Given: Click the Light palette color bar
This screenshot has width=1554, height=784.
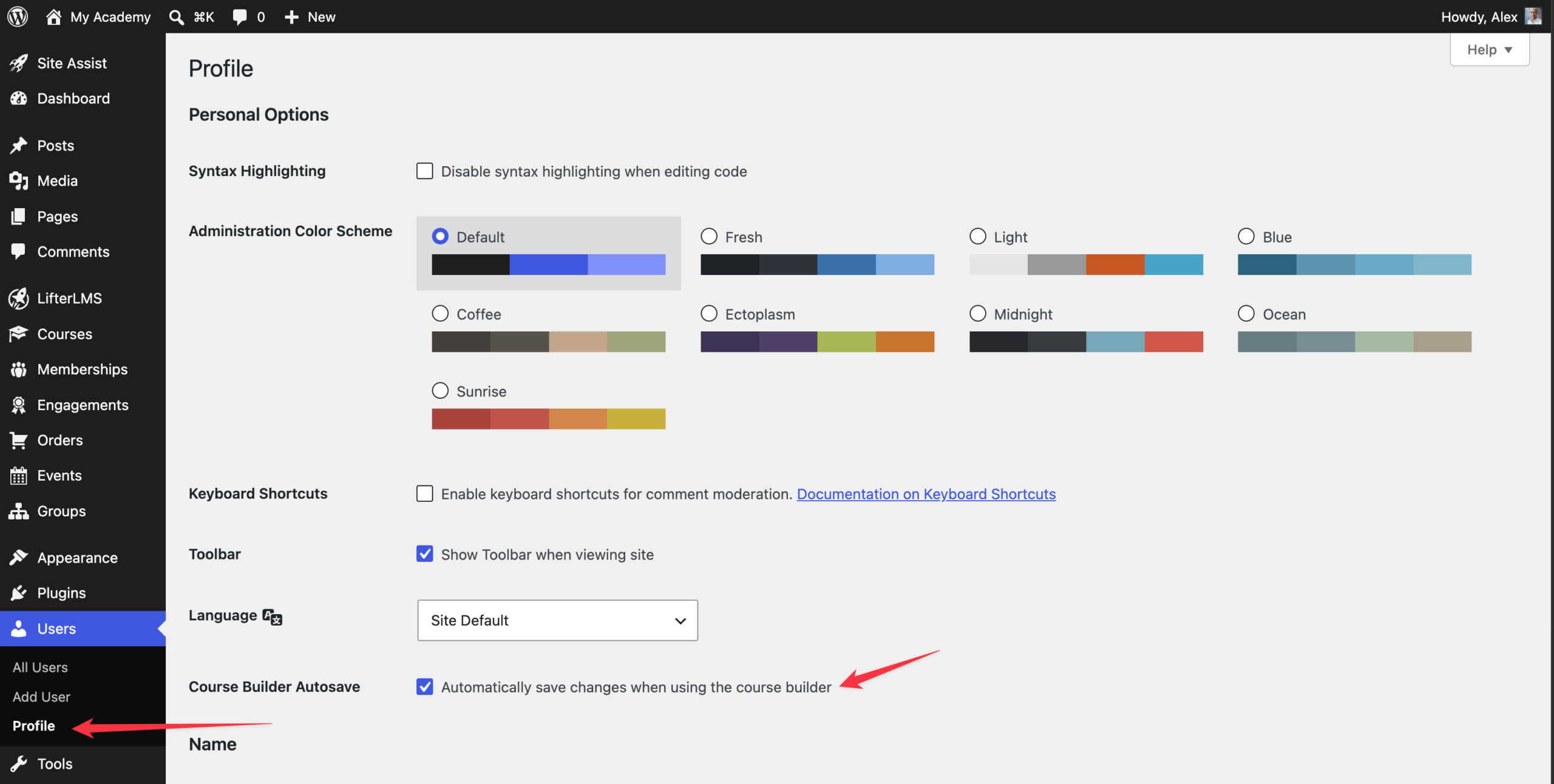Looking at the screenshot, I should [x=1086, y=265].
